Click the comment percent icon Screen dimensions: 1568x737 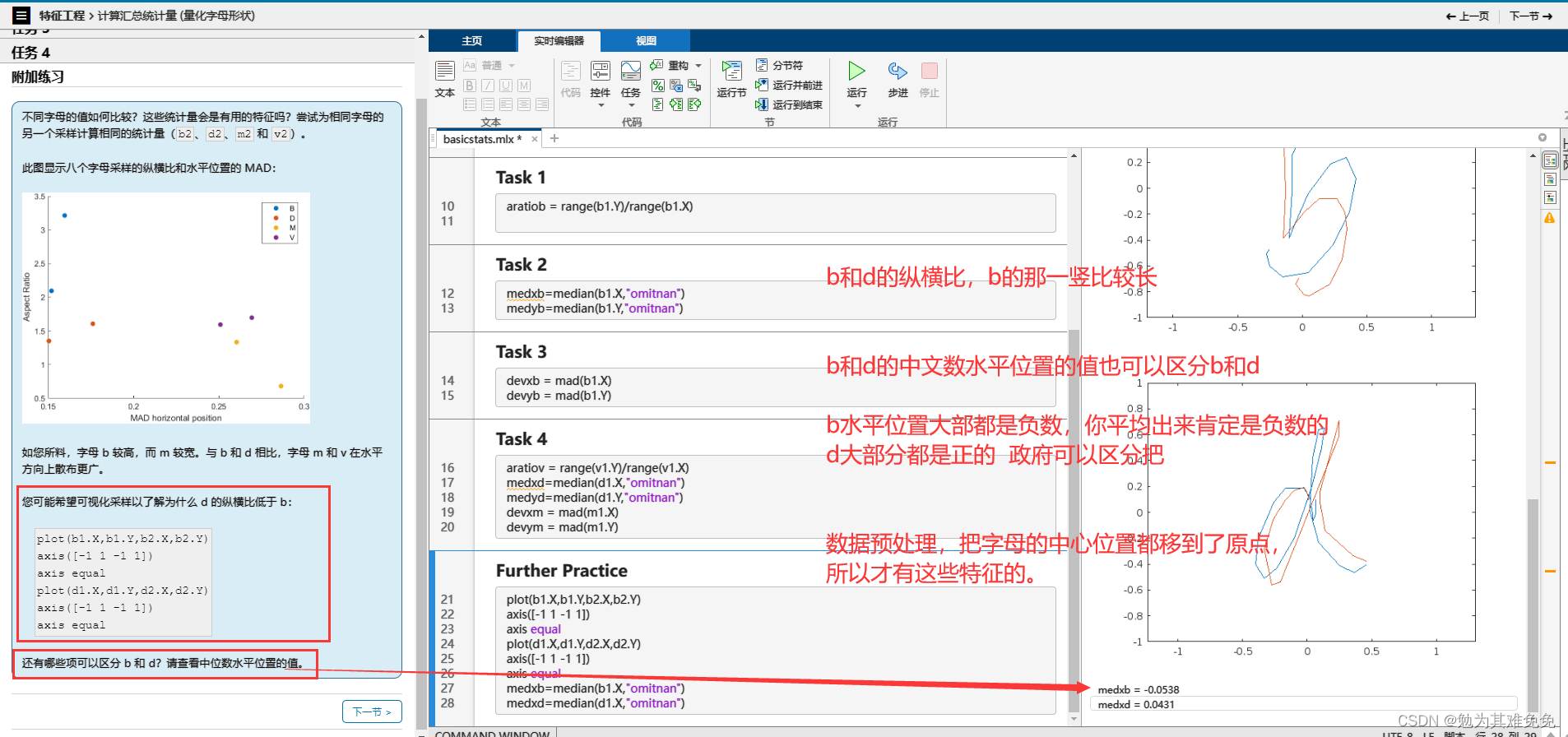click(x=657, y=86)
